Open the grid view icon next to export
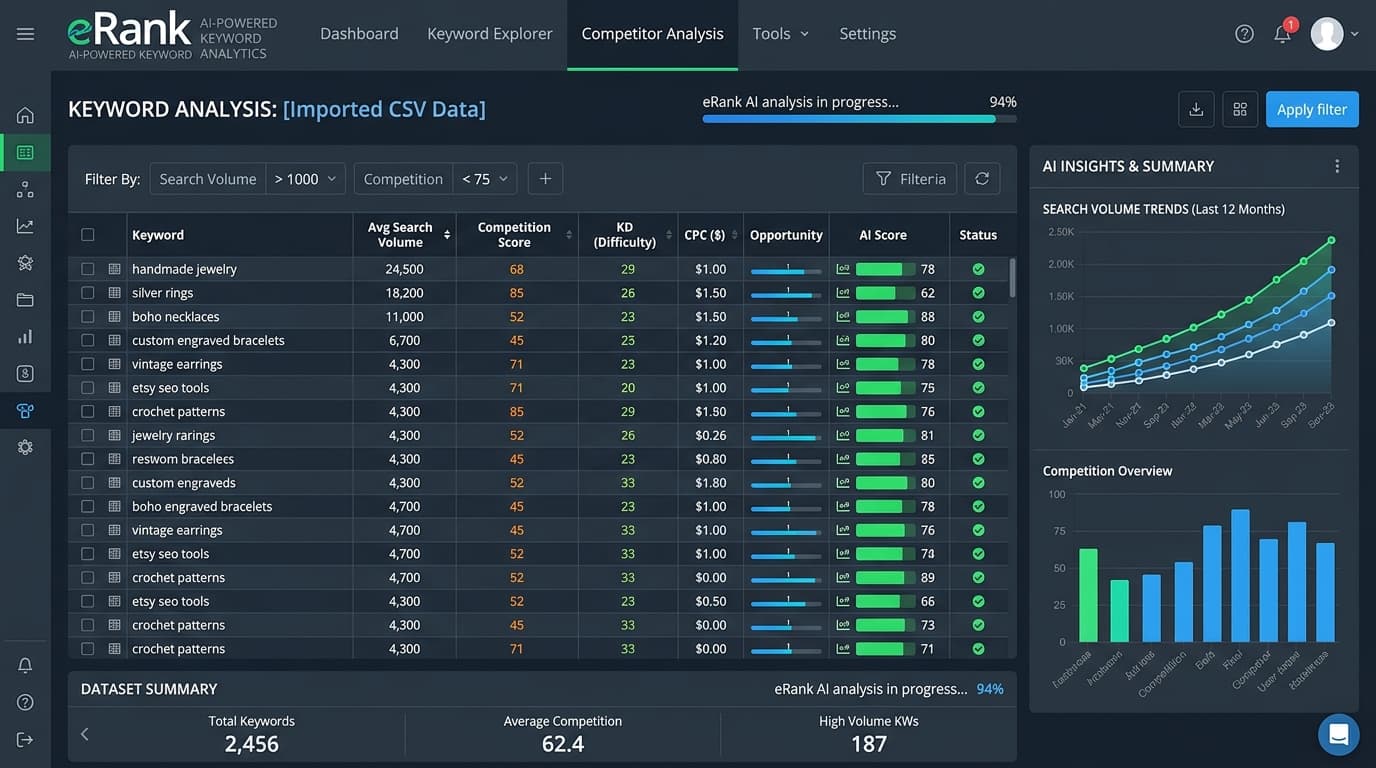The width and height of the screenshot is (1376, 768). coord(1240,110)
